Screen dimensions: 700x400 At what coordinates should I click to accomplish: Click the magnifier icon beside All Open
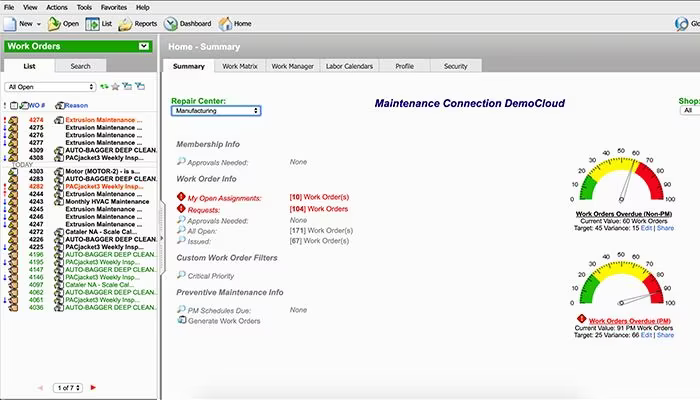coord(181,230)
